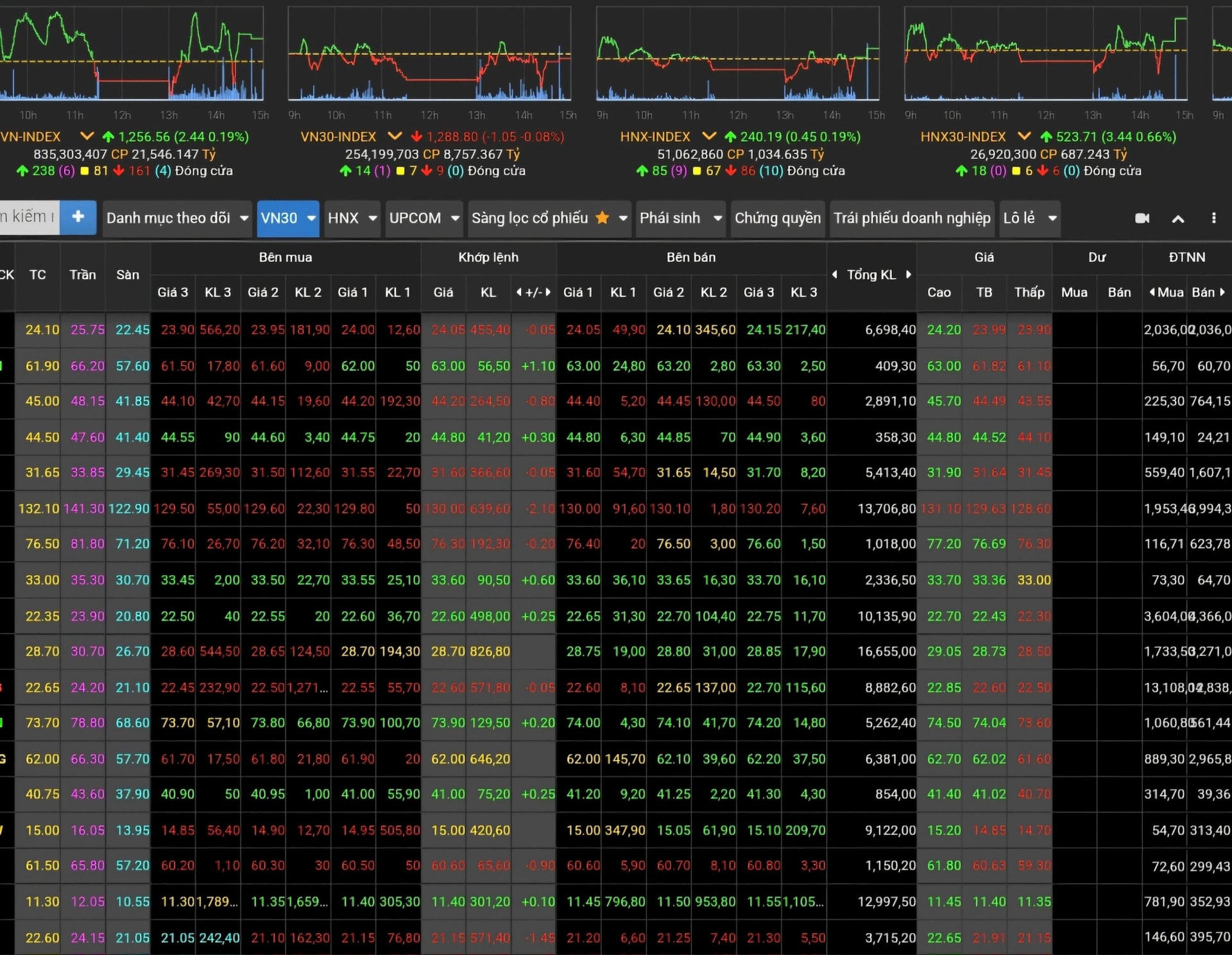
Task: Collapse charts with the up chevron icon
Action: coord(1178,219)
